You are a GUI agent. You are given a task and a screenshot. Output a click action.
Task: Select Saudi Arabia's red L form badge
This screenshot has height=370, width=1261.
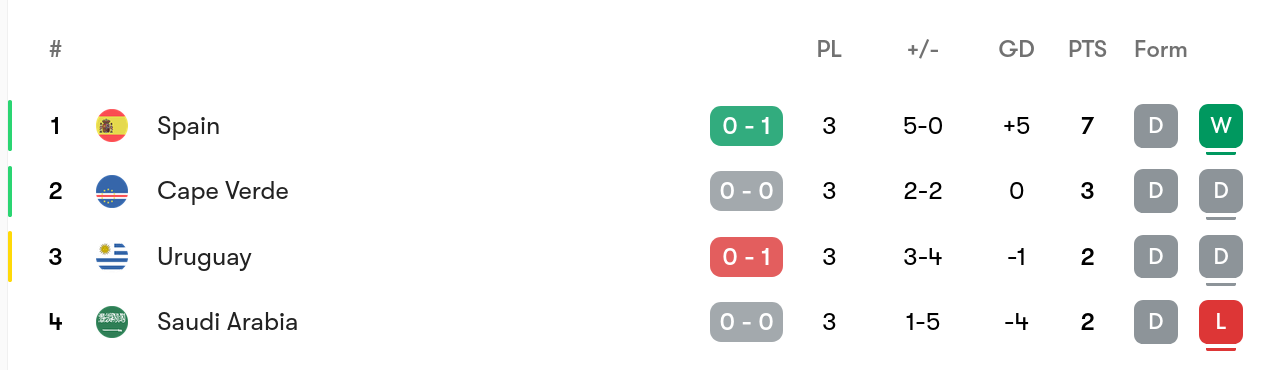[x=1221, y=322]
